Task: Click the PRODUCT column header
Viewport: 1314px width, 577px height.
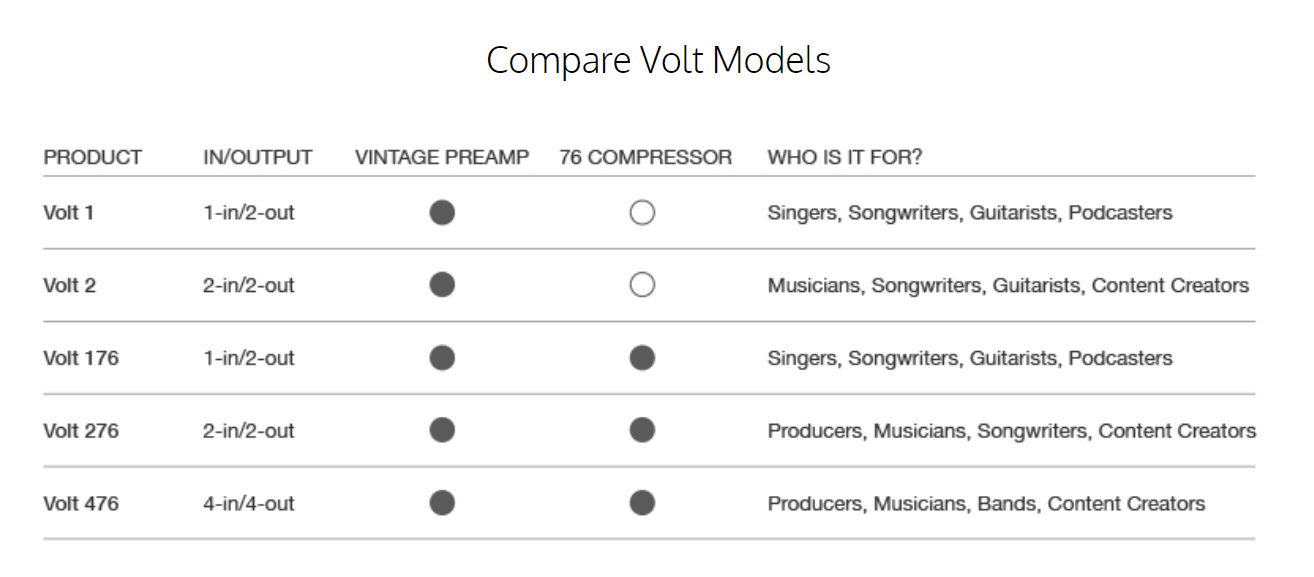Action: tap(93, 158)
